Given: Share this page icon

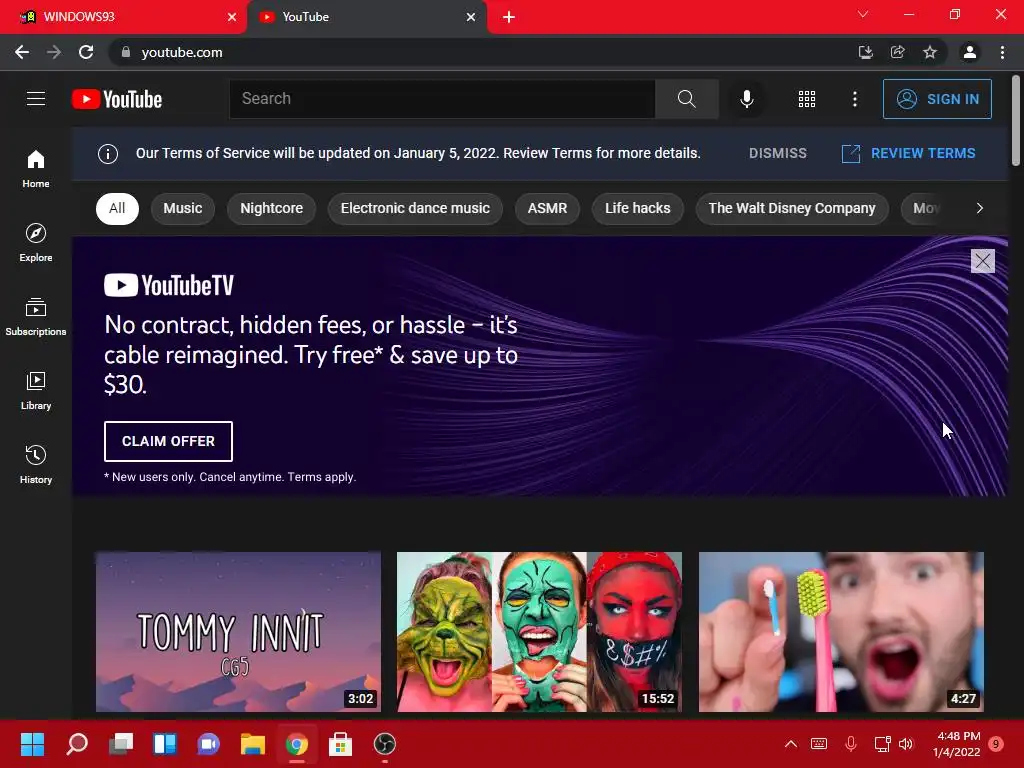Looking at the screenshot, I should tap(897, 52).
